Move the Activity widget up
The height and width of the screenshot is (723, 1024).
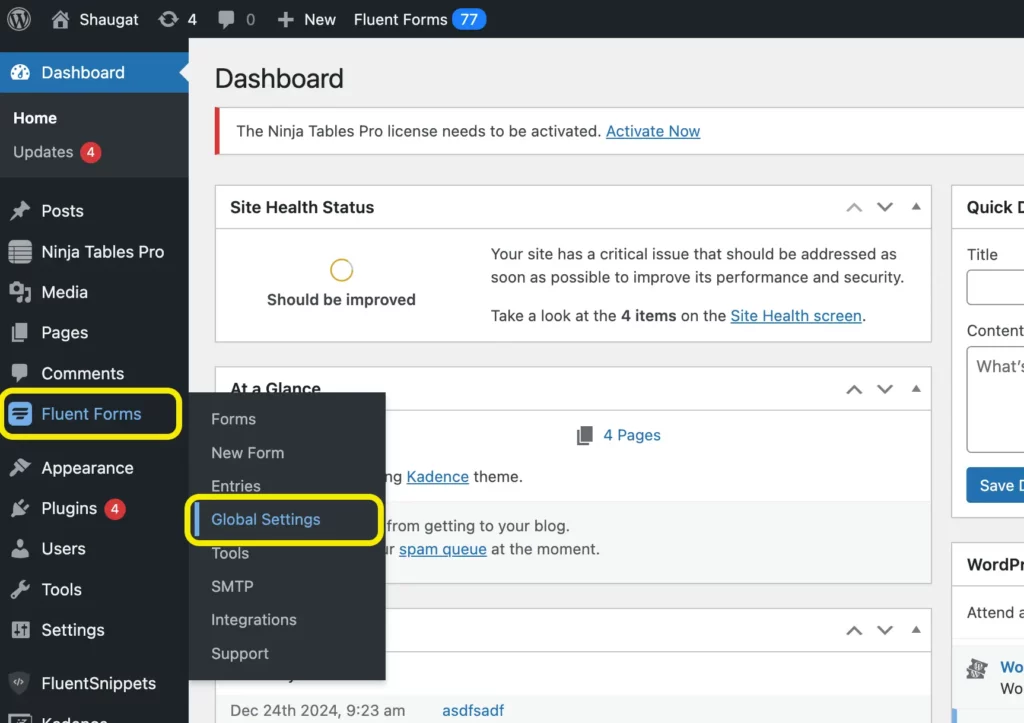(x=854, y=630)
